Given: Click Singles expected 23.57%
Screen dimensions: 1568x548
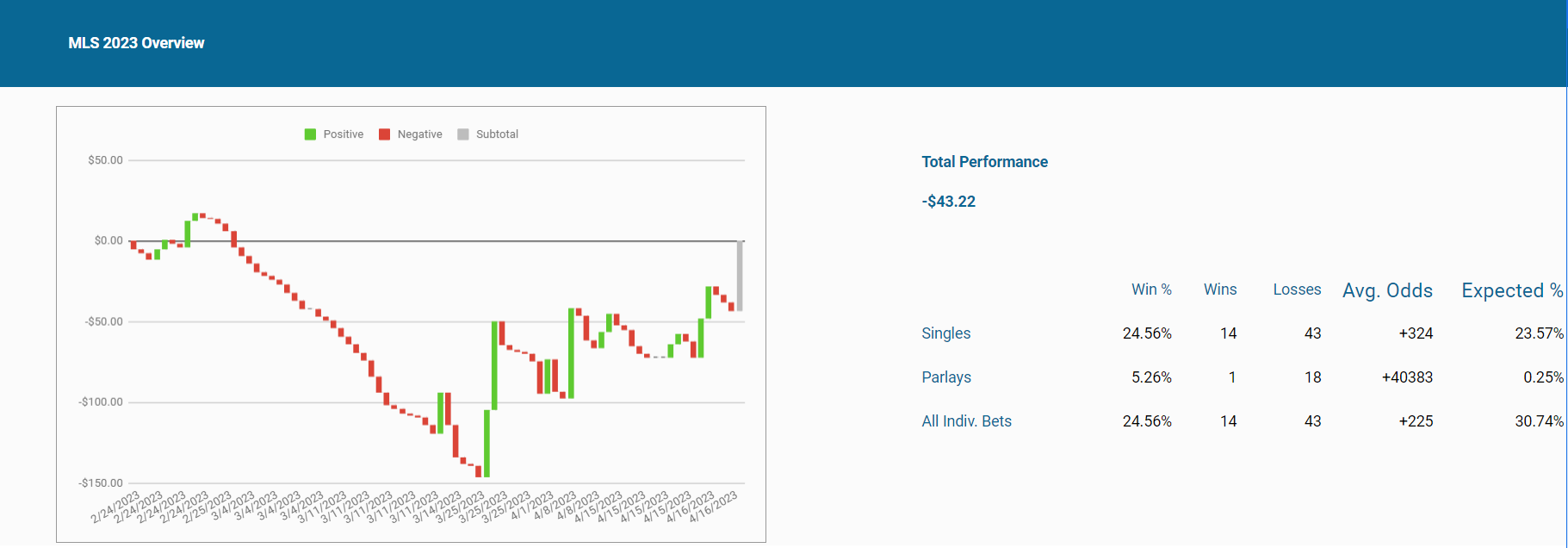Looking at the screenshot, I should tap(1539, 333).
